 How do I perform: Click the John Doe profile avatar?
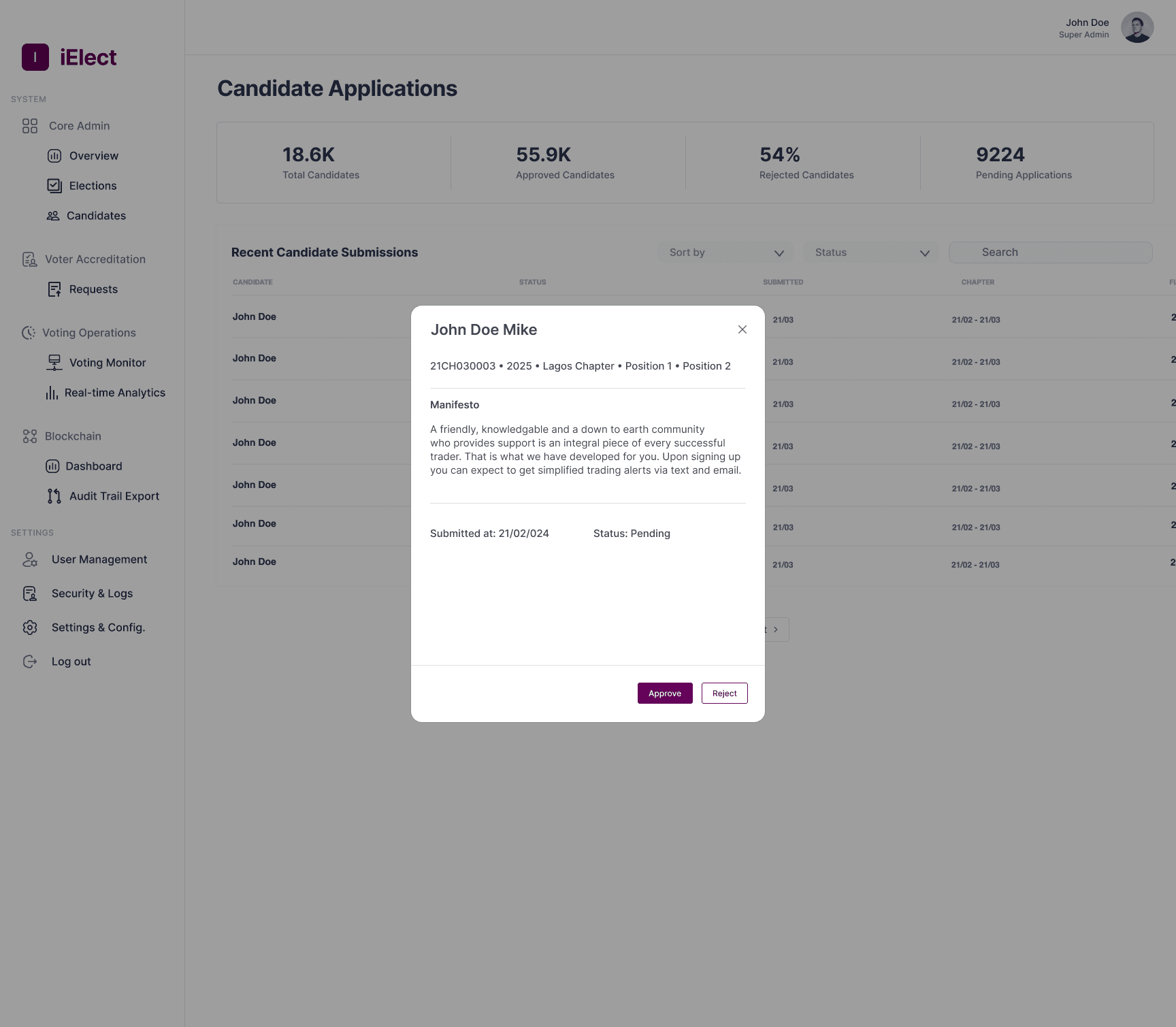point(1137,28)
